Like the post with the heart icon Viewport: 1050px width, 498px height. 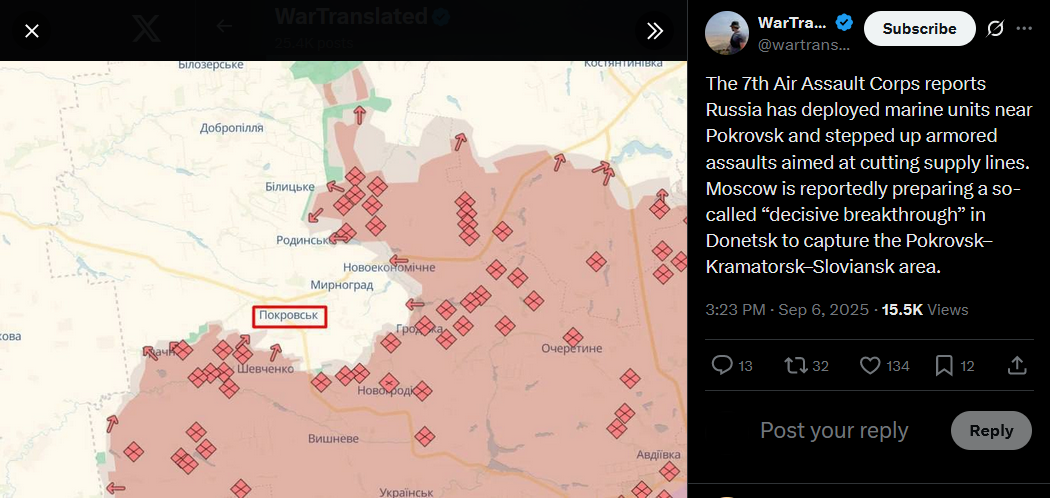[871, 365]
